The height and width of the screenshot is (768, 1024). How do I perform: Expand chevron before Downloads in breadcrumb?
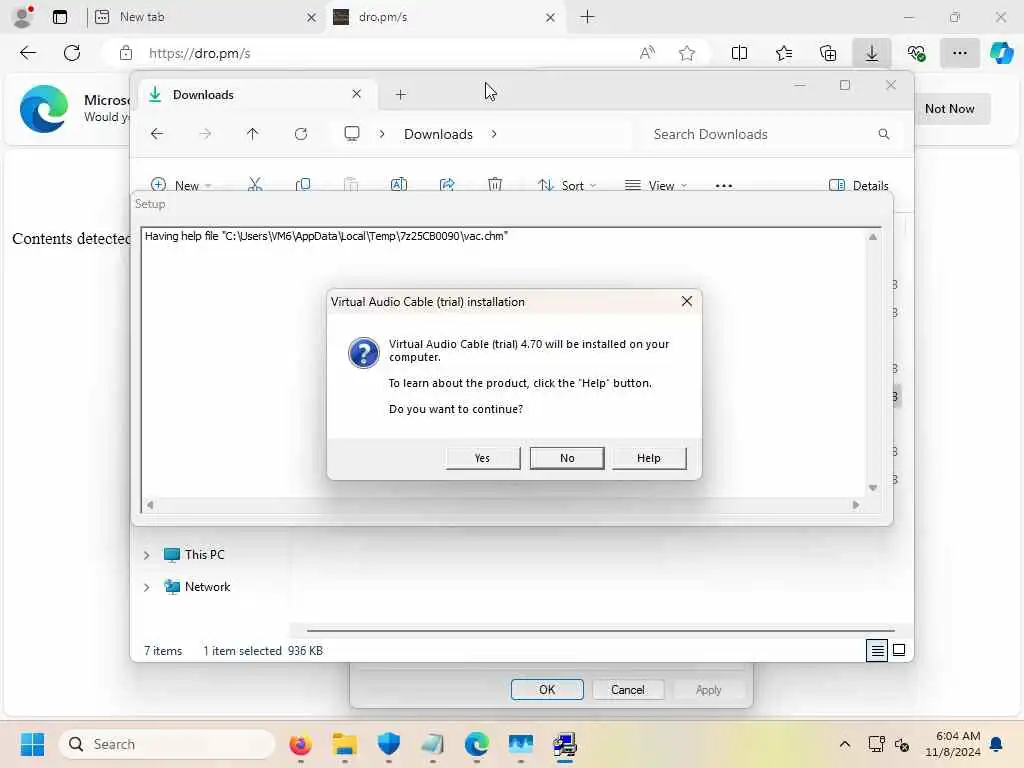382,134
